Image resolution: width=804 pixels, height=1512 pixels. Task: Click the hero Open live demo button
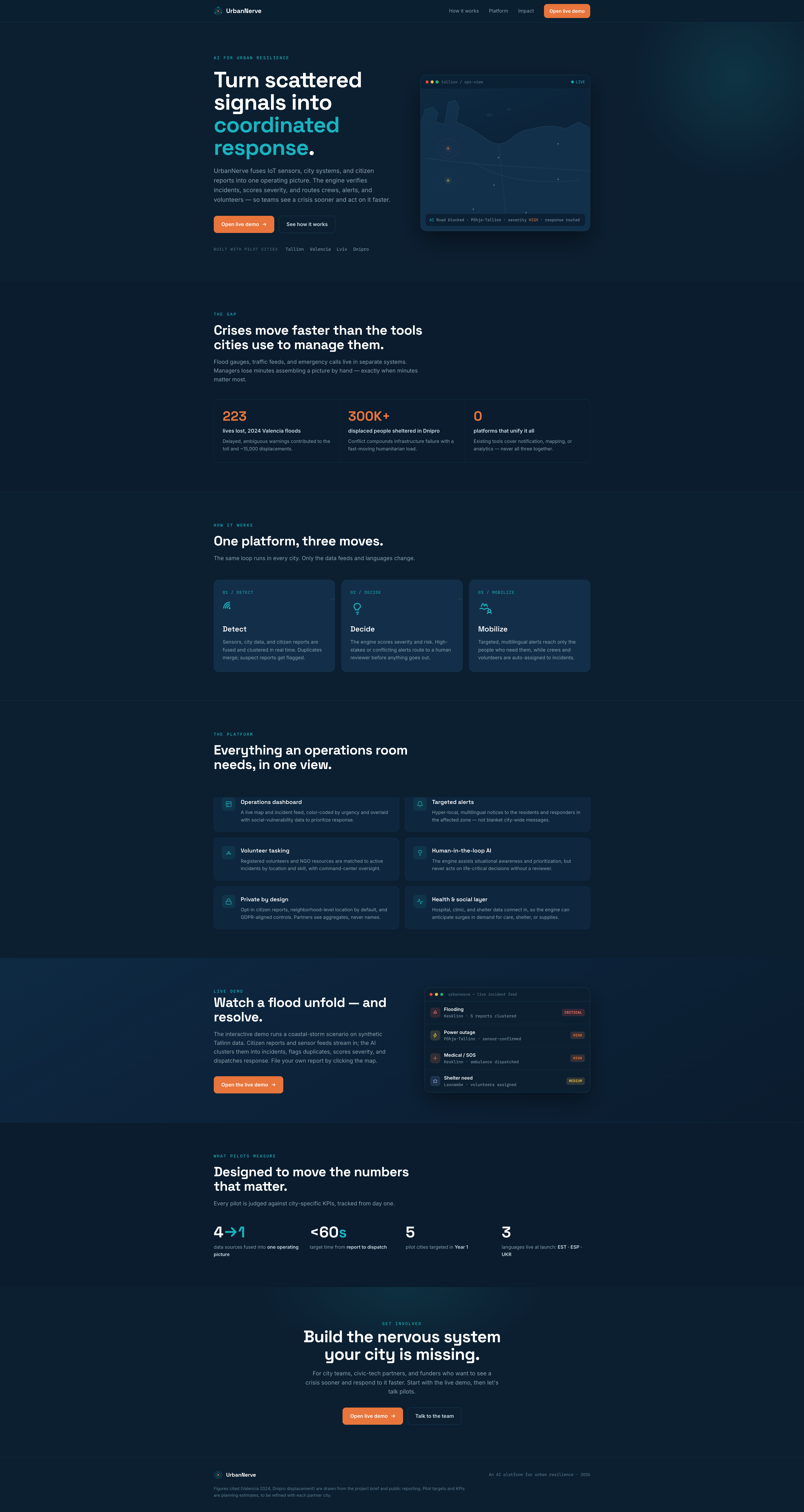[244, 224]
